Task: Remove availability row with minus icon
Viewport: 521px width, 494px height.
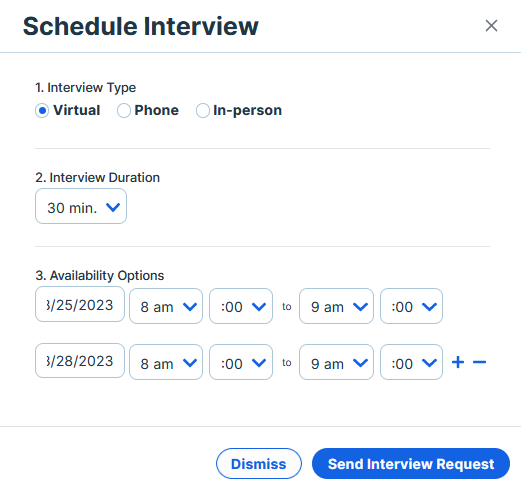Action: tap(479, 362)
